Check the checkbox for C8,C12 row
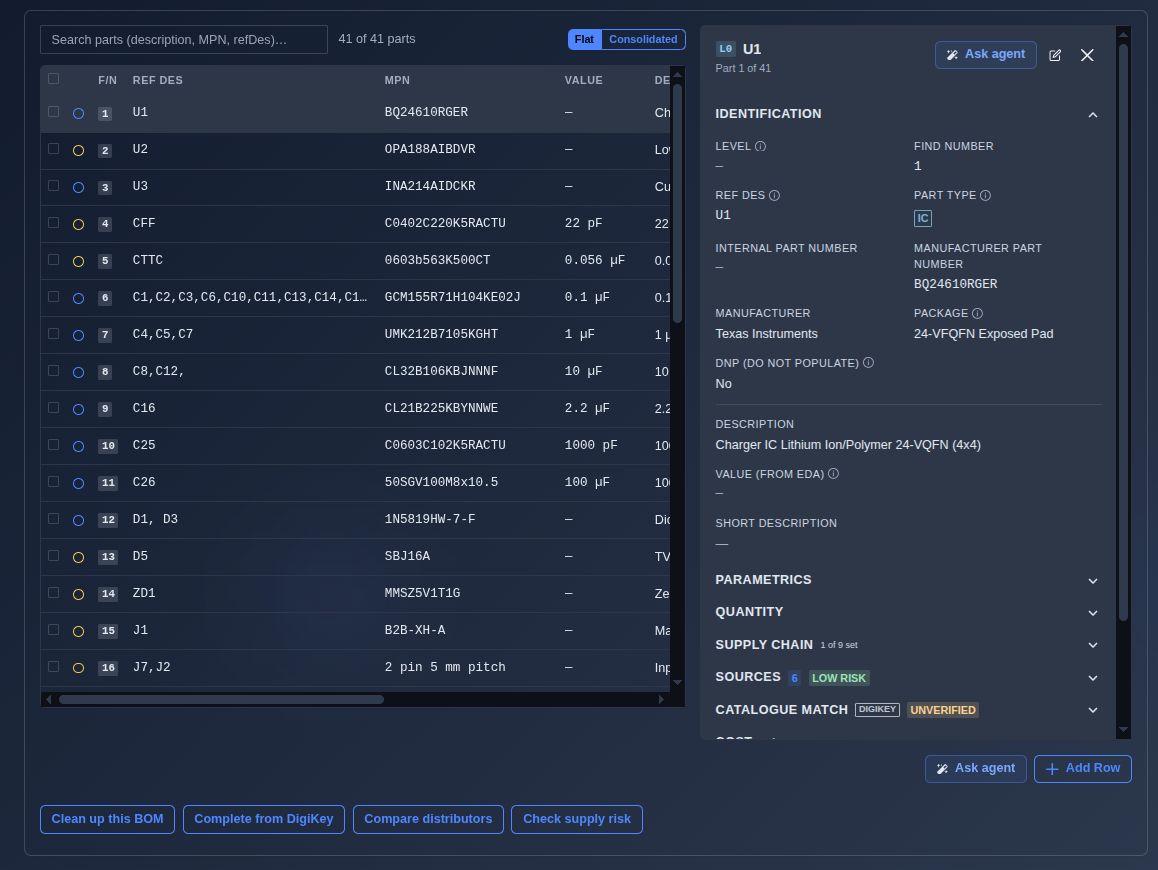This screenshot has height=870, width=1158. coord(53,371)
